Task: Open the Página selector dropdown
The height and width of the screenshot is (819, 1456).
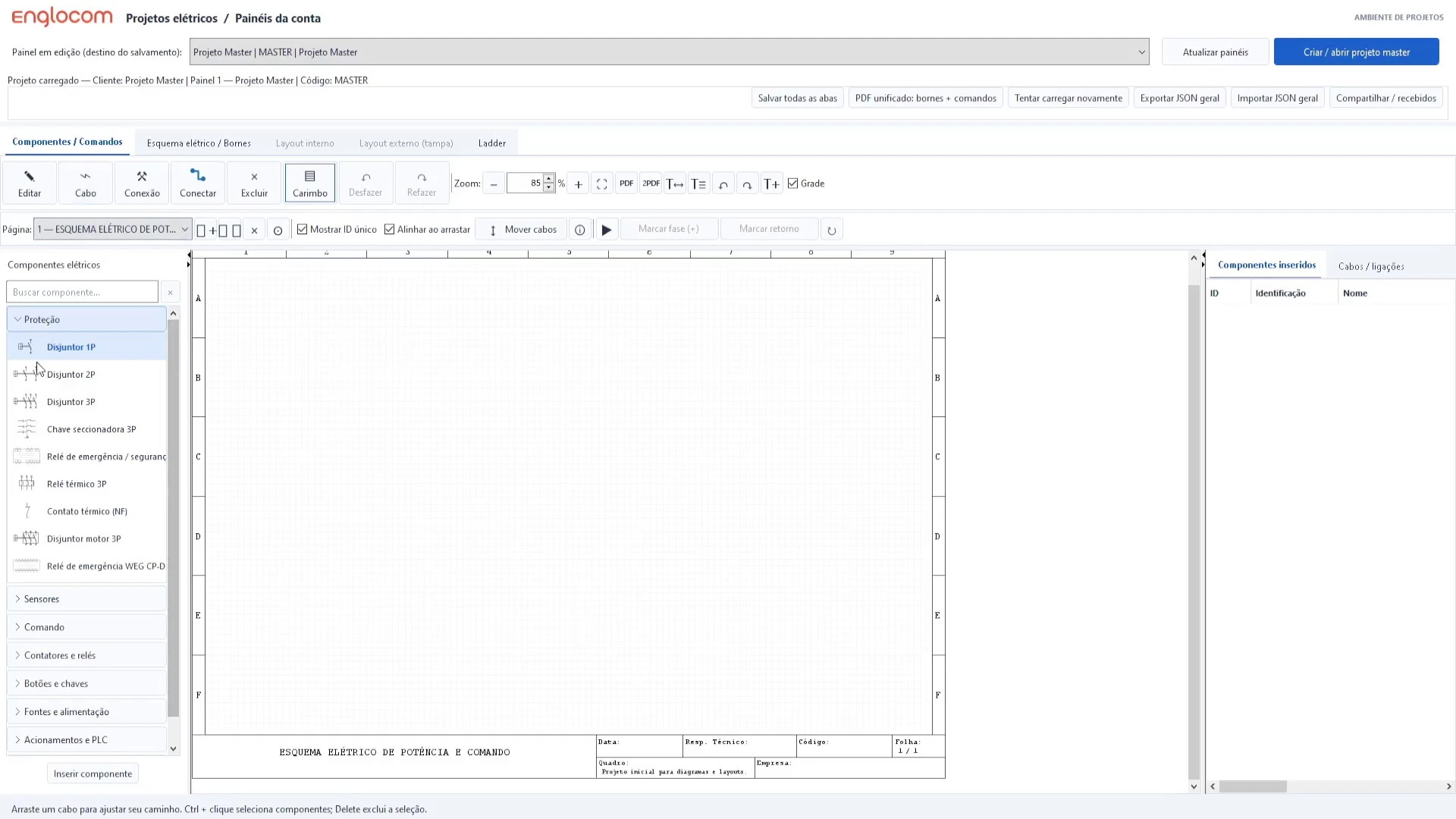Action: click(x=112, y=229)
